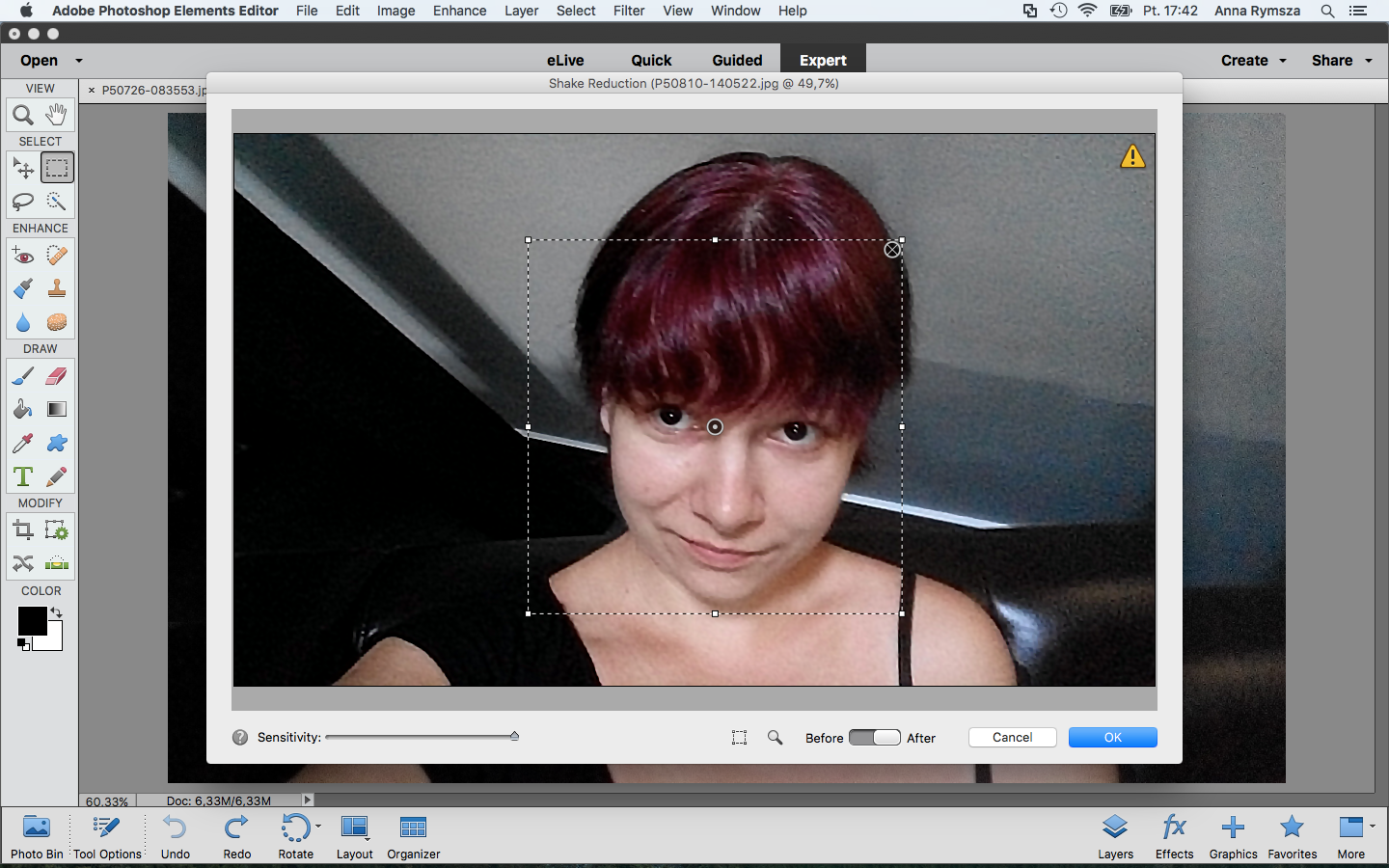Select the Zoom tool in View section

pyautogui.click(x=23, y=115)
